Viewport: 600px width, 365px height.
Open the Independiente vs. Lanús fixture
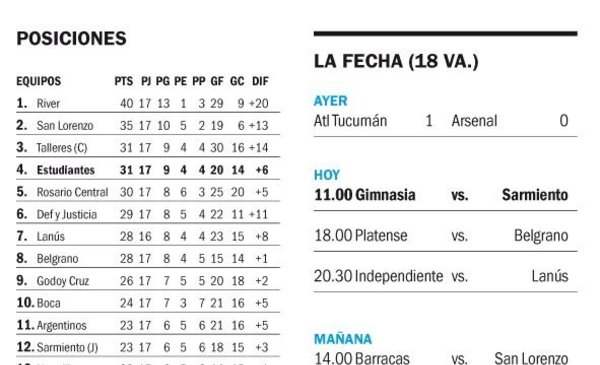coord(445,276)
